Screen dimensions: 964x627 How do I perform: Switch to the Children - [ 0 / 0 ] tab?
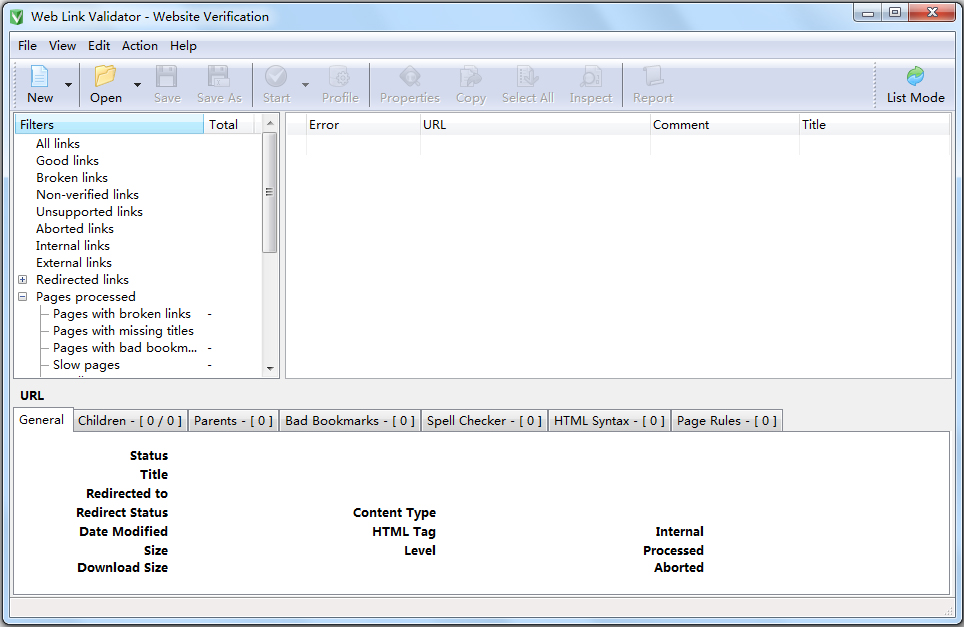point(130,421)
